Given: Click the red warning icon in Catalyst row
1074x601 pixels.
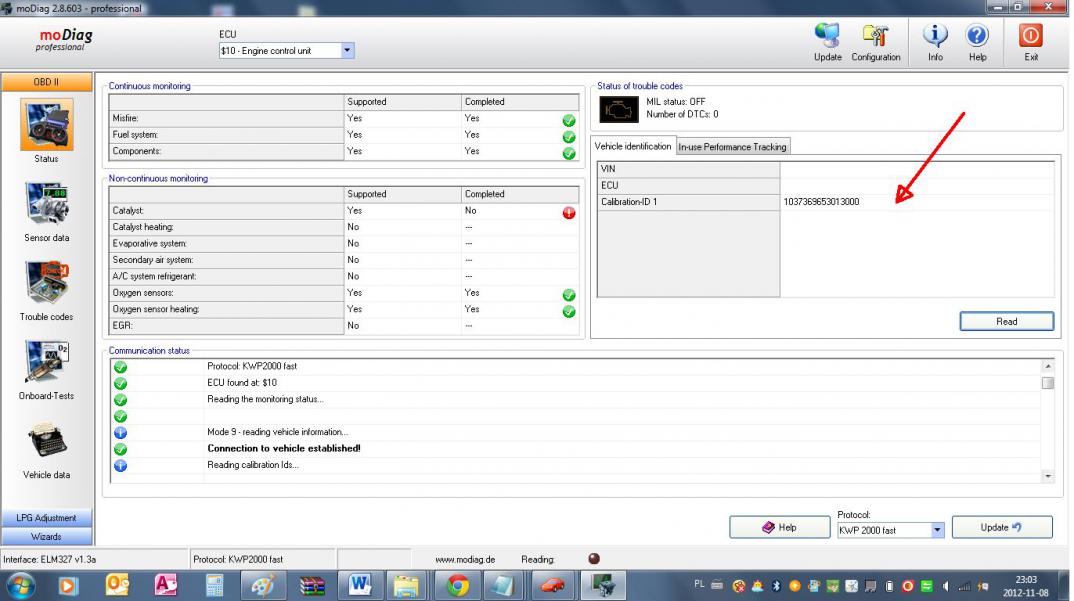Looking at the screenshot, I should (x=569, y=212).
